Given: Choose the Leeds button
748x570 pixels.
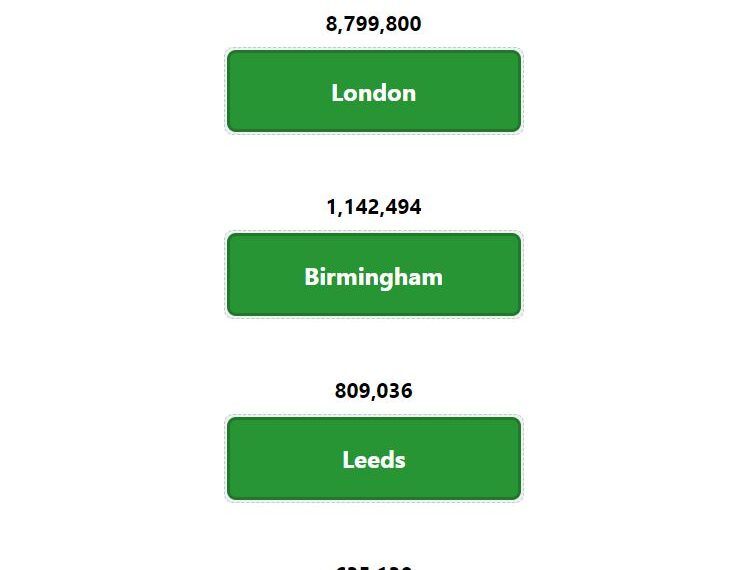Looking at the screenshot, I should [374, 458].
